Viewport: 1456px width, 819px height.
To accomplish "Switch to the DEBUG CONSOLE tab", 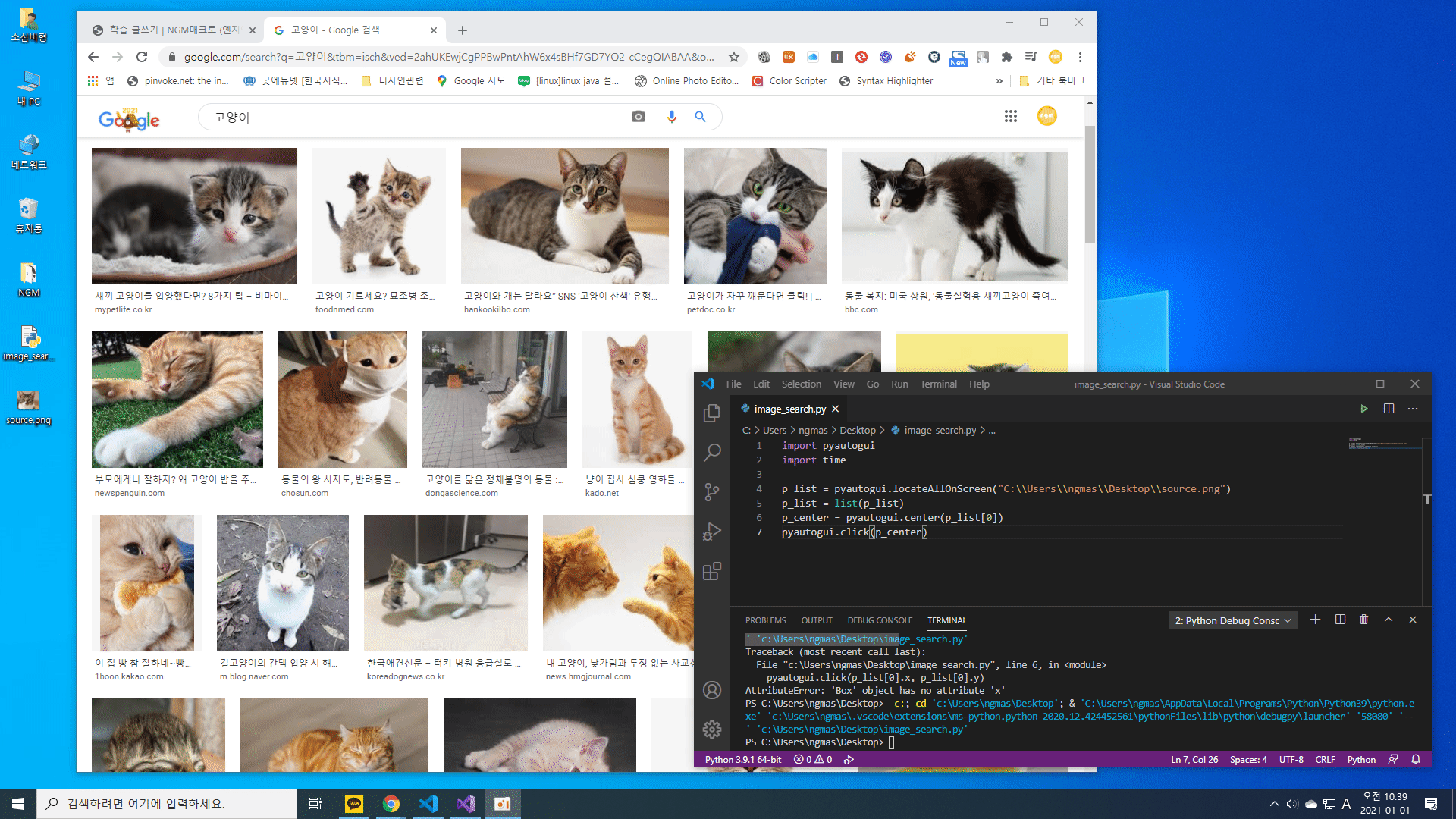I will [x=880, y=620].
